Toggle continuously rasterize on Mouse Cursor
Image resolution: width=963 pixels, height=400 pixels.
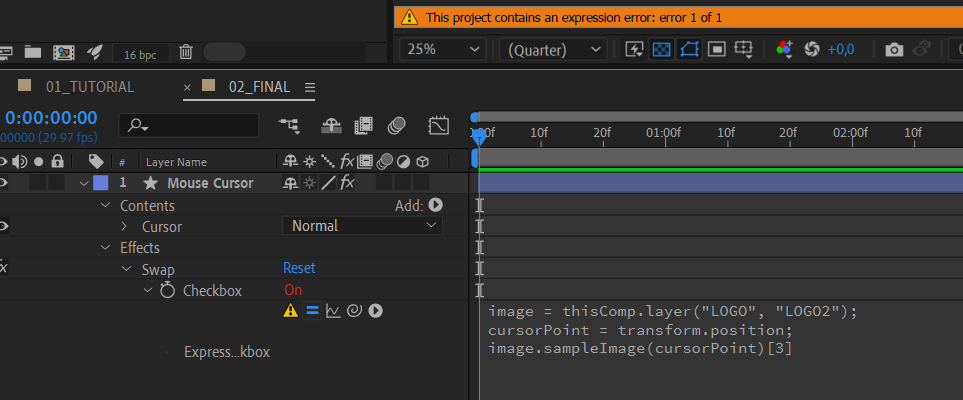click(309, 182)
